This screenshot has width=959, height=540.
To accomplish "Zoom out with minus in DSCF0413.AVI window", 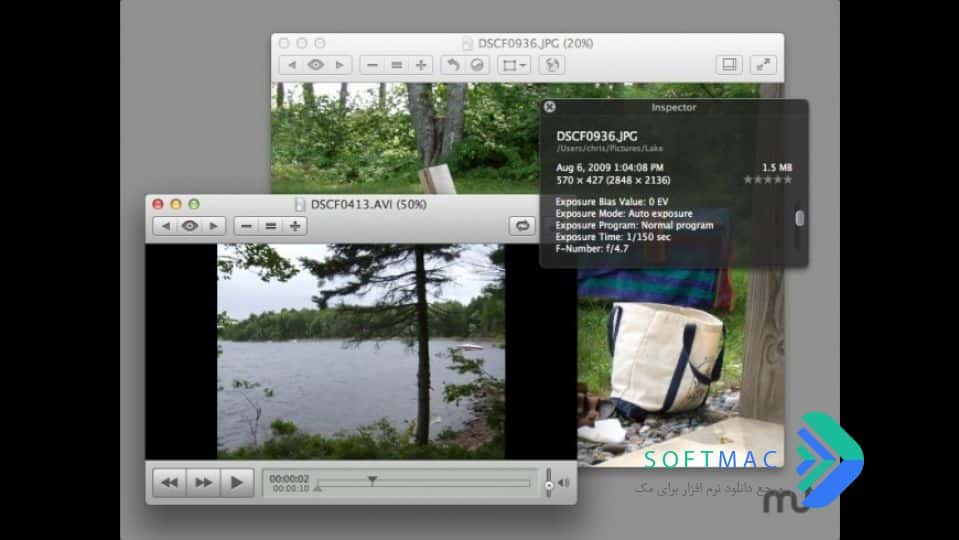I will [x=246, y=226].
